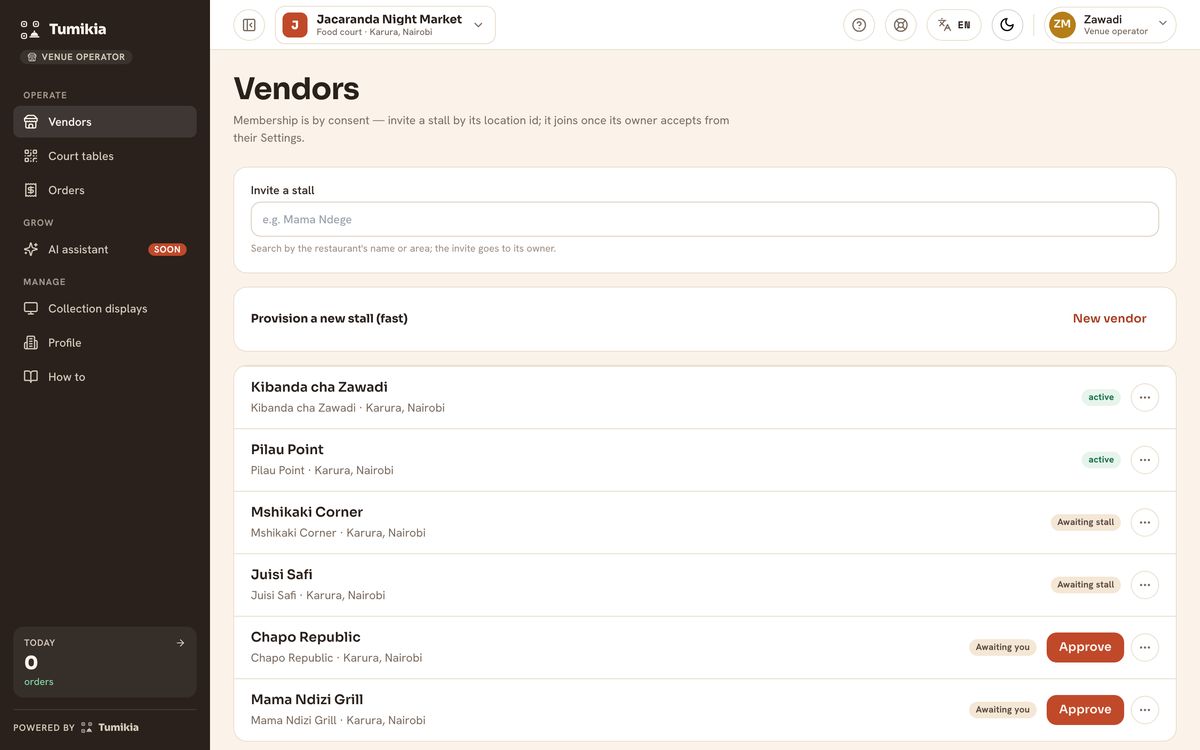This screenshot has height=750, width=1200.
Task: Open the How to guide
Action: (x=105, y=377)
